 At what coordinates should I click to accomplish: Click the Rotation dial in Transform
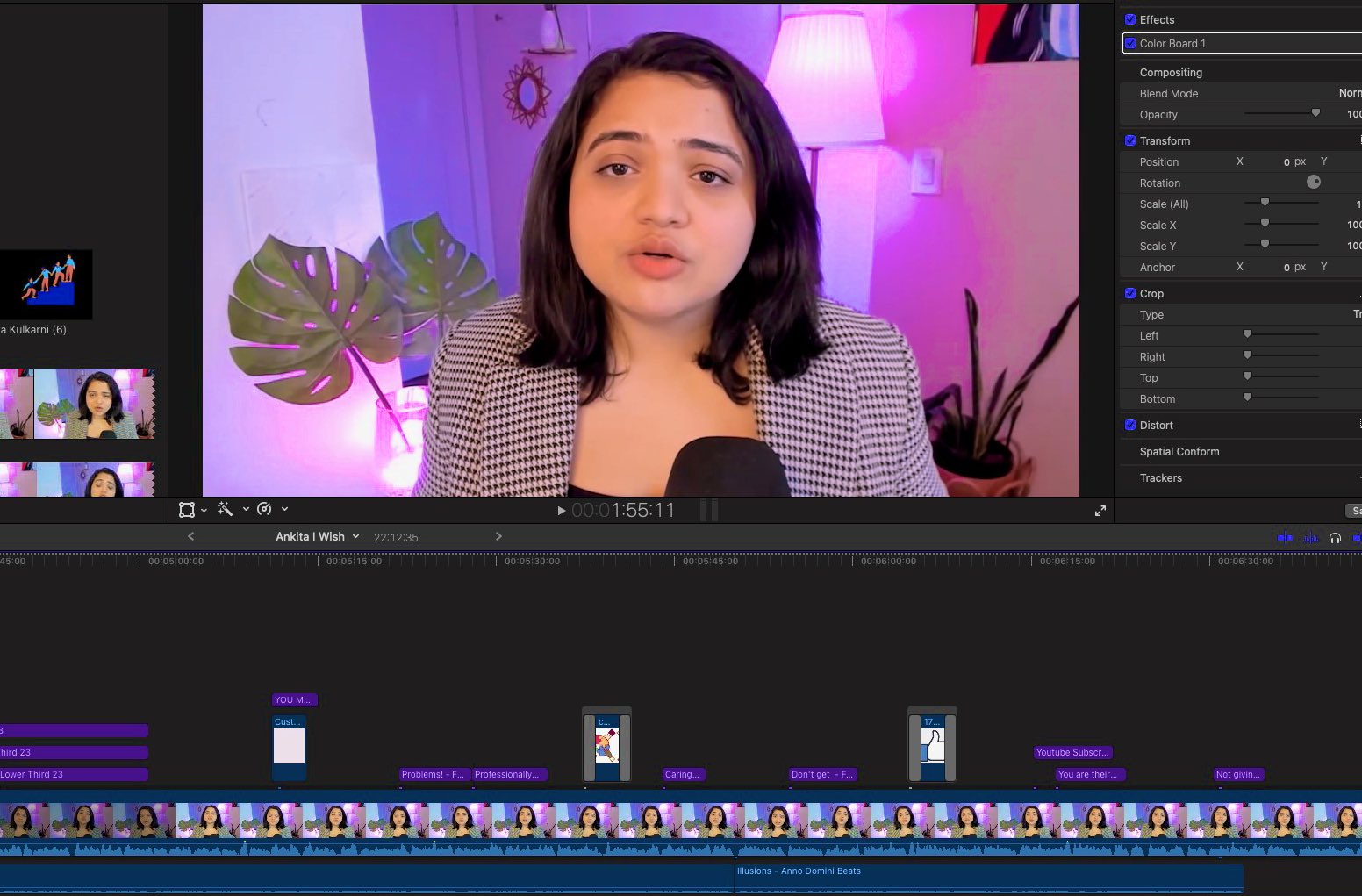tap(1314, 182)
